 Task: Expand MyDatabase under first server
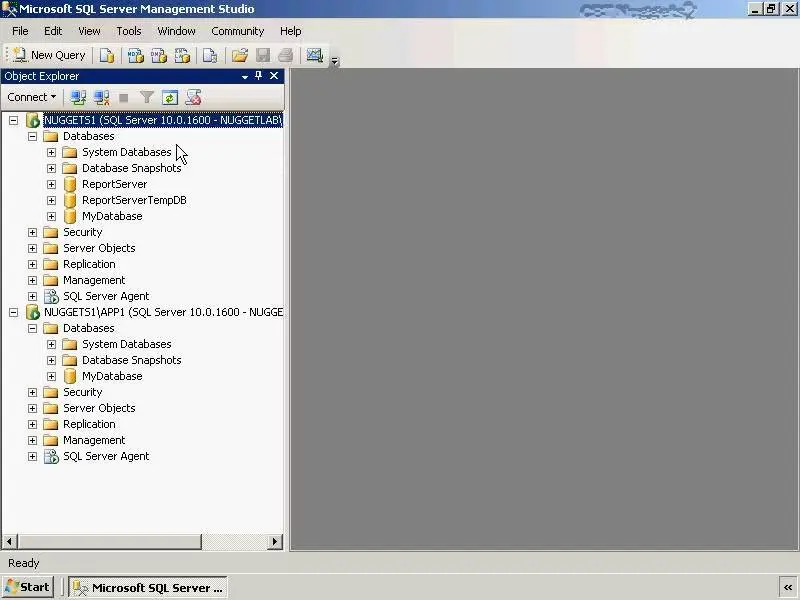(x=52, y=216)
